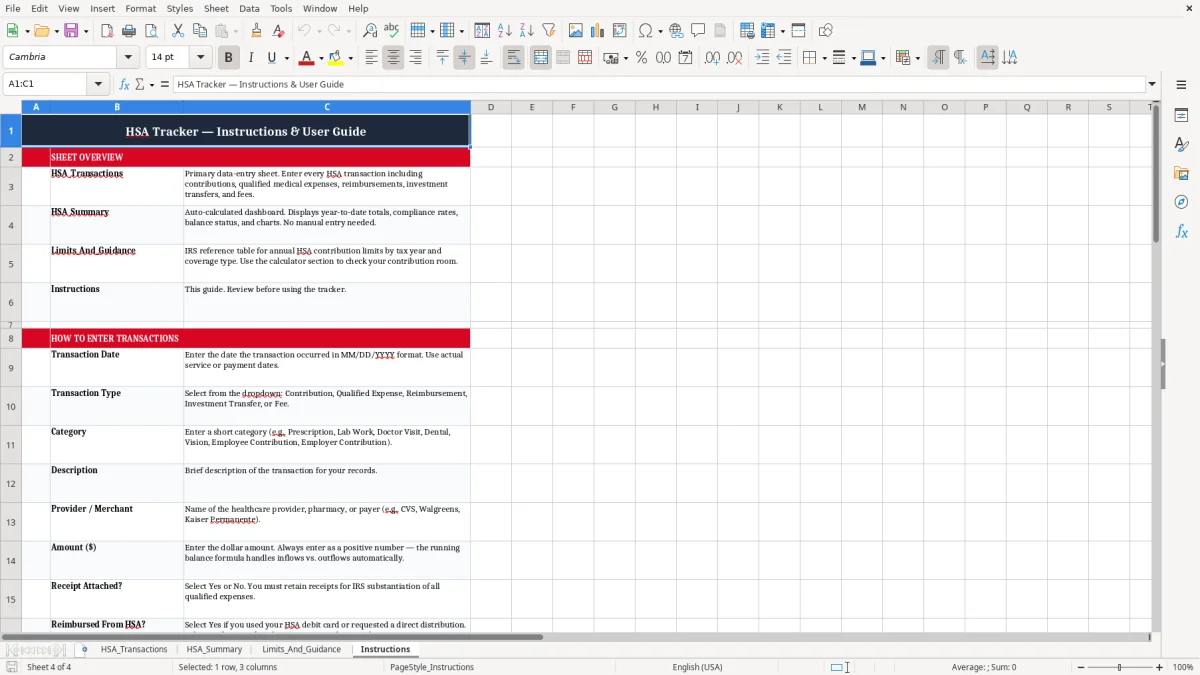Image resolution: width=1200 pixels, height=675 pixels.
Task: Insert a comment bubble
Action: 698,31
